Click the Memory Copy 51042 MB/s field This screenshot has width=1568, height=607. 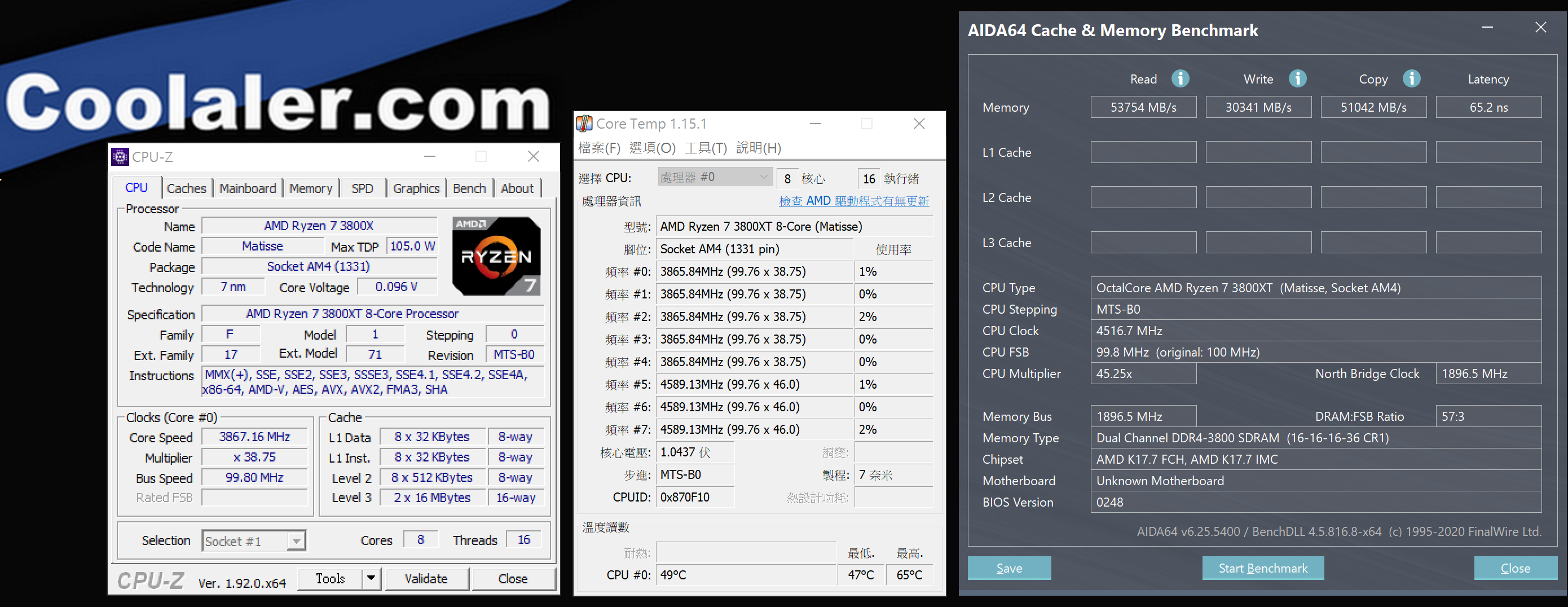[1373, 107]
